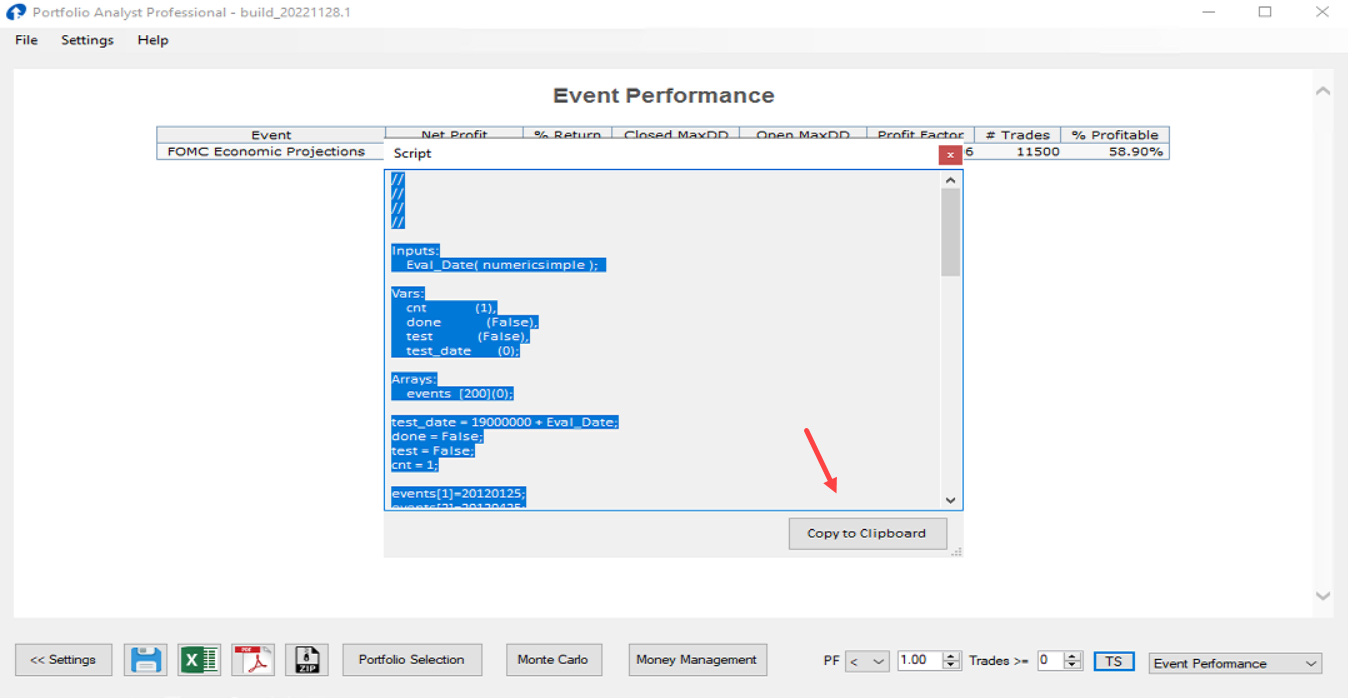Screen dimensions: 1348x698
Task: Click the Save floppy disk icon
Action: click(146, 660)
